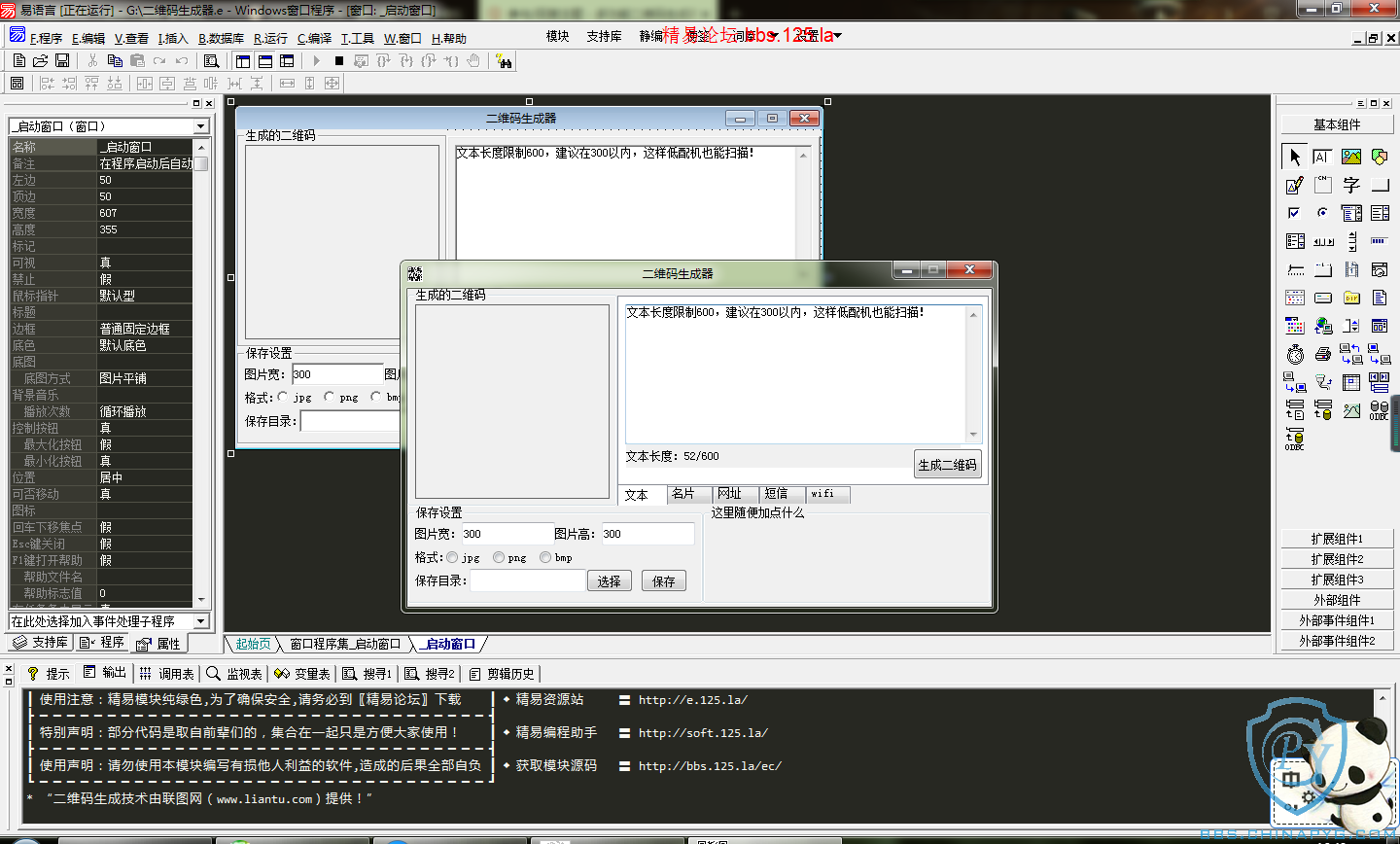
Task: Click the 位置 property value 居中
Action: click(x=146, y=477)
